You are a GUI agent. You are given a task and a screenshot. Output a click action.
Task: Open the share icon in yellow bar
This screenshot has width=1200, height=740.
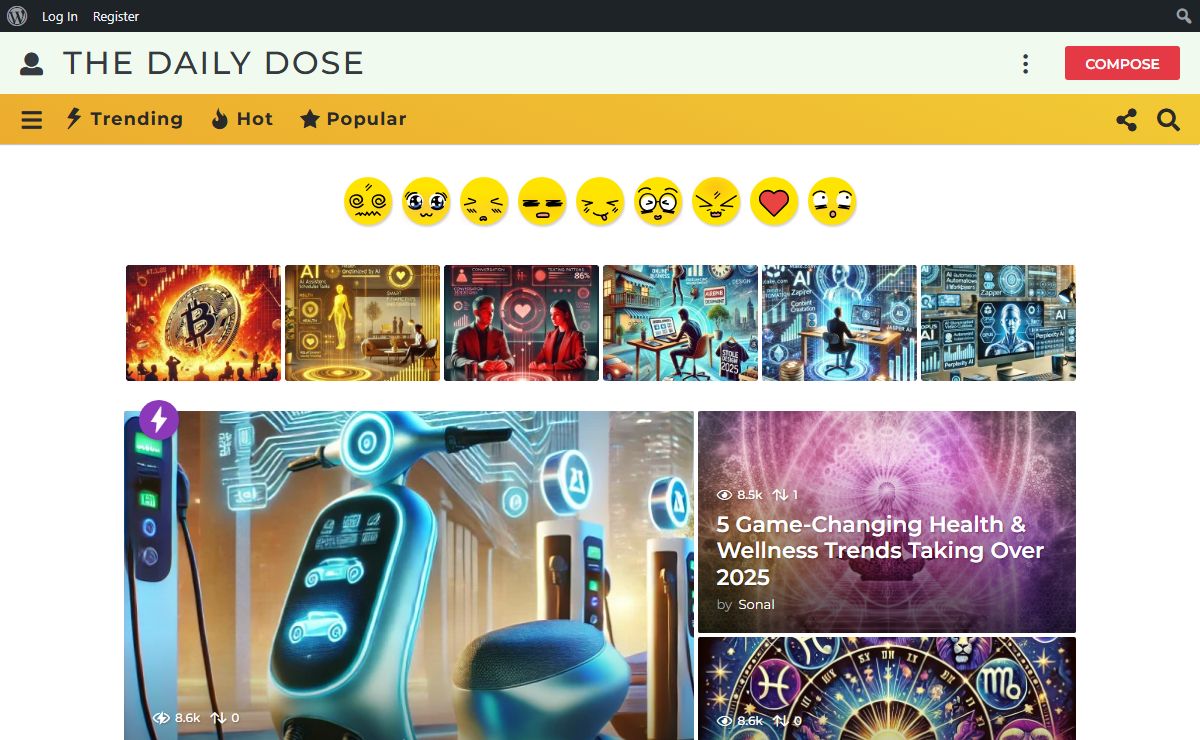pyautogui.click(x=1127, y=120)
